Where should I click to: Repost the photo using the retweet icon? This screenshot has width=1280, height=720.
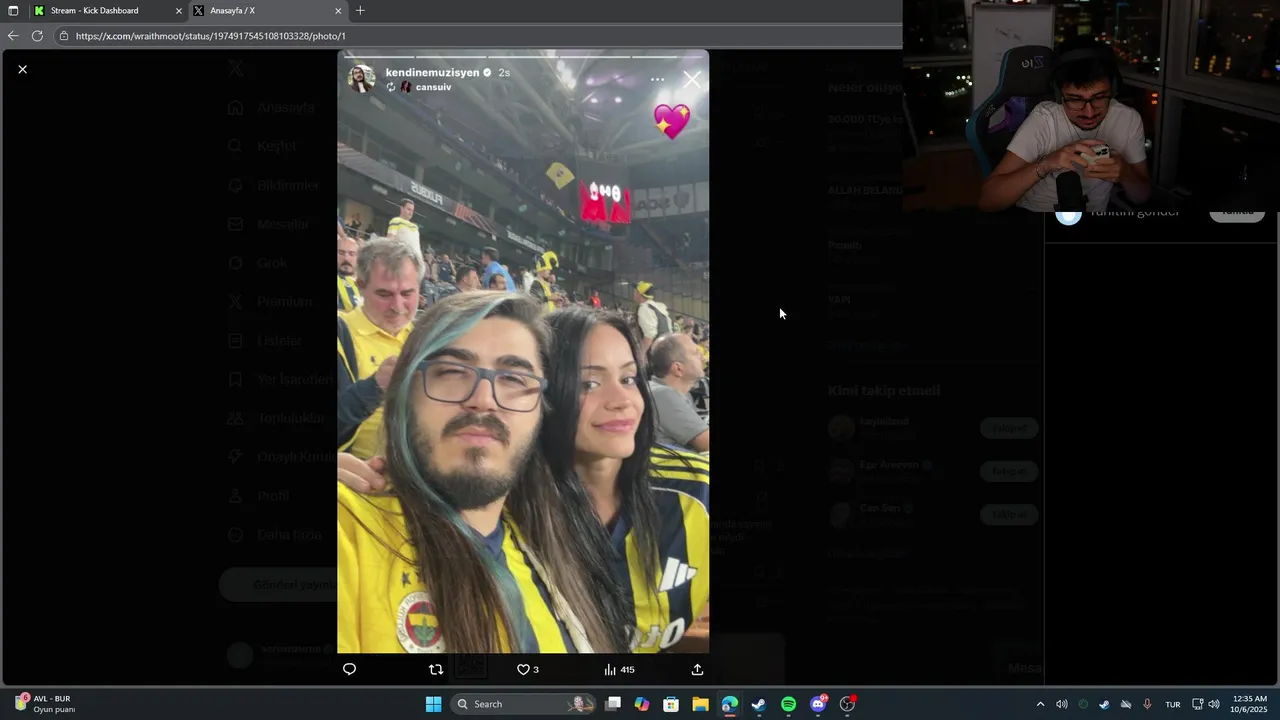point(435,669)
